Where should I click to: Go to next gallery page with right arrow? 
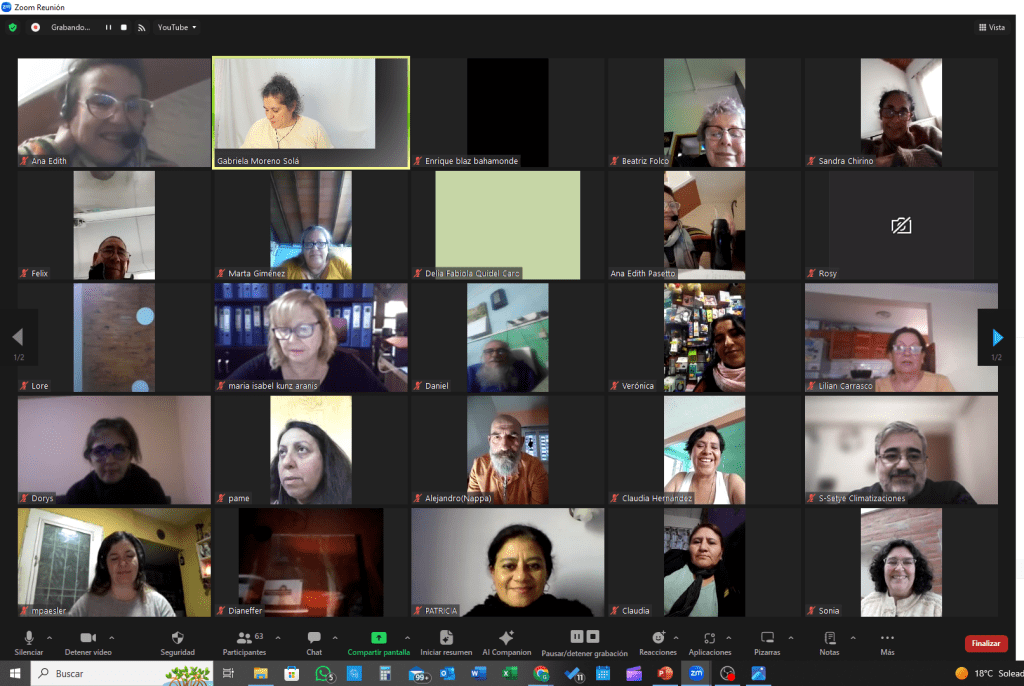(997, 338)
